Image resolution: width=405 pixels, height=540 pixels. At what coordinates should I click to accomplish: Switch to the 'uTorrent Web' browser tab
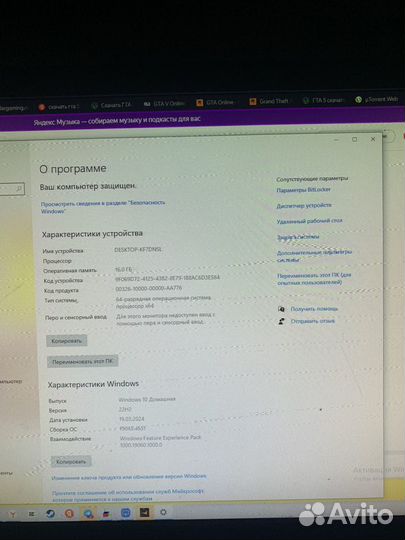[x=376, y=99]
